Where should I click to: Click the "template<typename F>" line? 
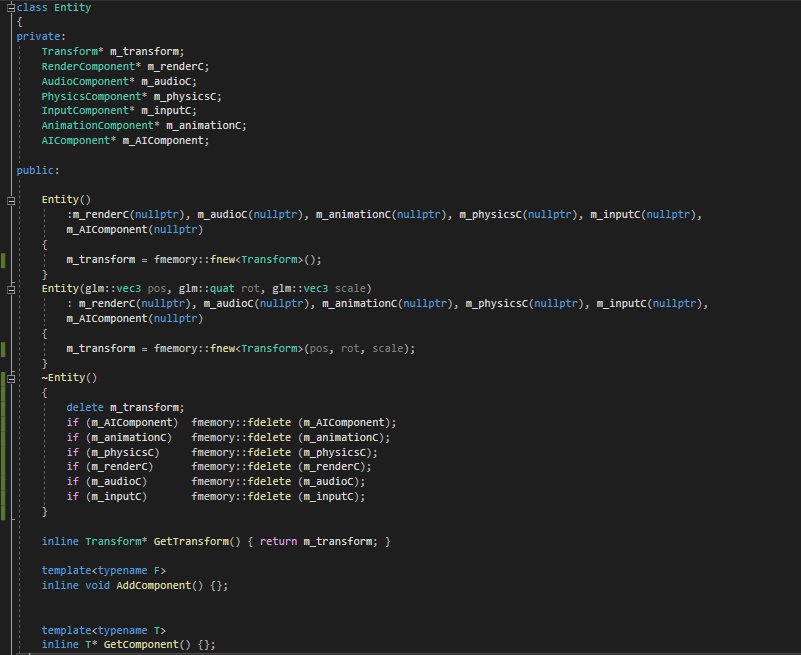(x=104, y=570)
